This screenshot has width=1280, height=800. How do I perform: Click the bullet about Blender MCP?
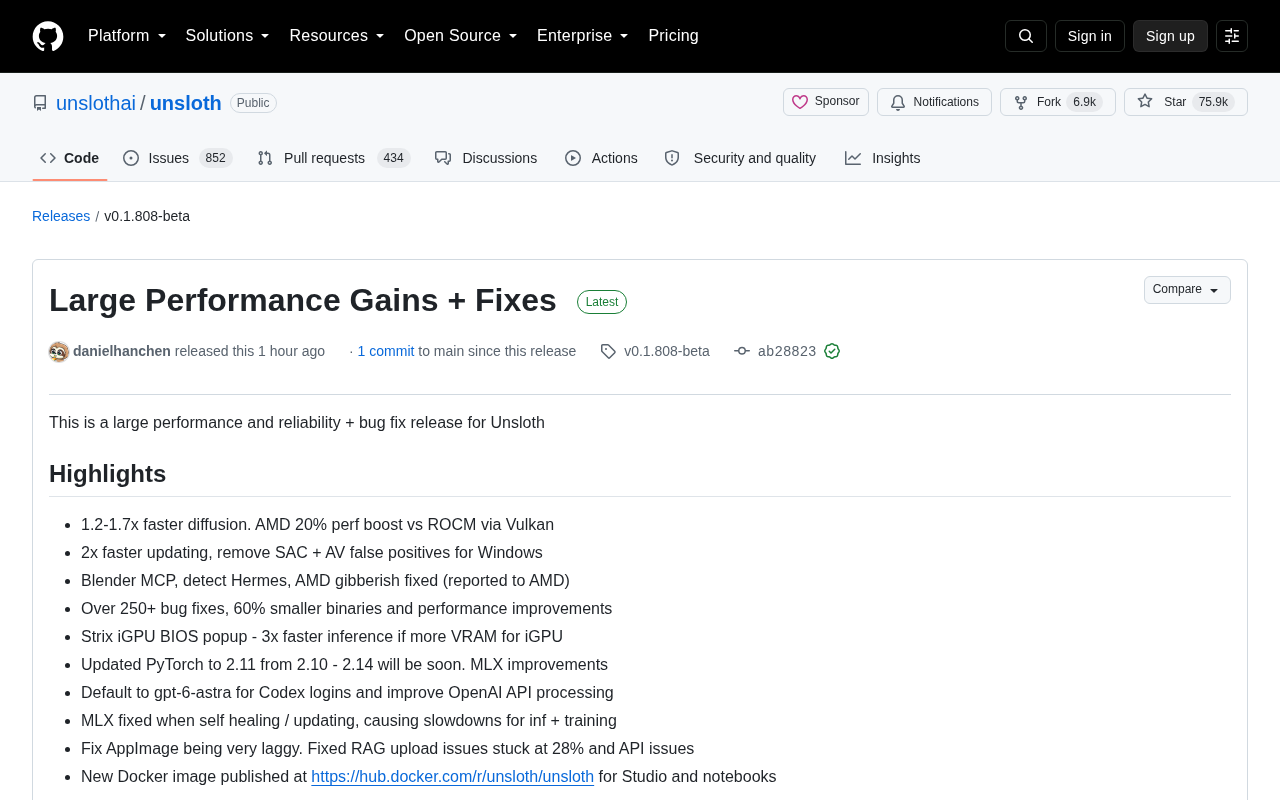click(325, 580)
